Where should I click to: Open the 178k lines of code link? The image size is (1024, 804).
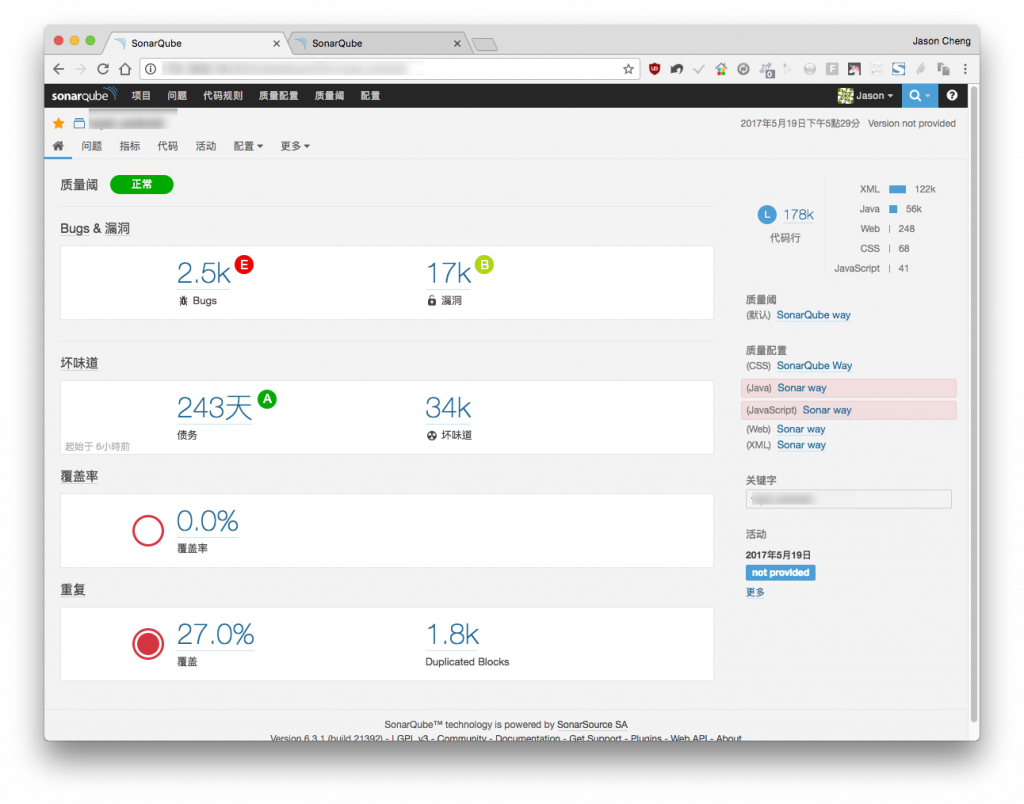click(x=798, y=215)
